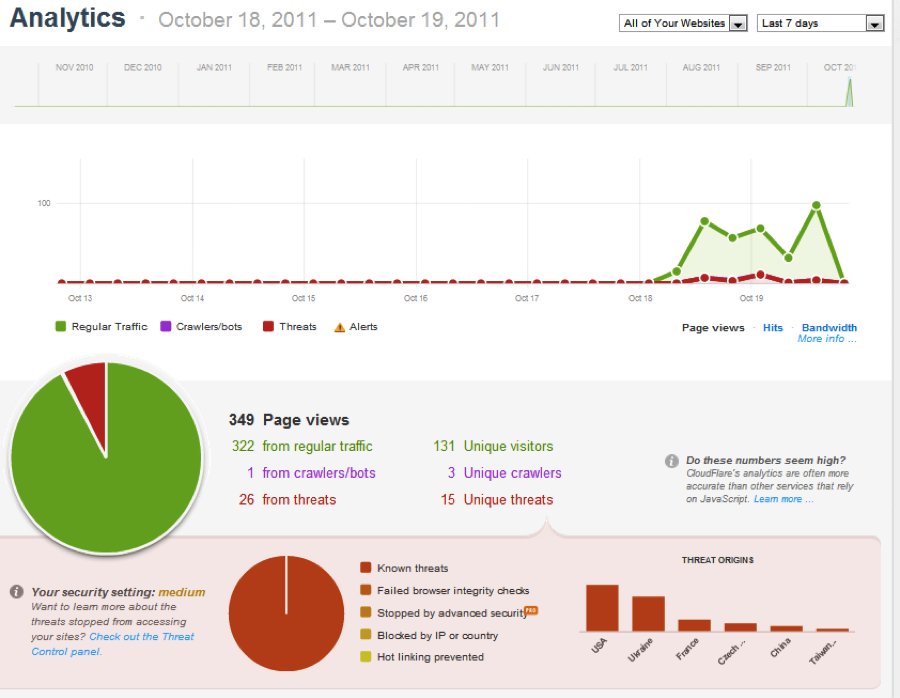Click the 'medium' security setting value
The height and width of the screenshot is (698, 900).
[x=181, y=592]
